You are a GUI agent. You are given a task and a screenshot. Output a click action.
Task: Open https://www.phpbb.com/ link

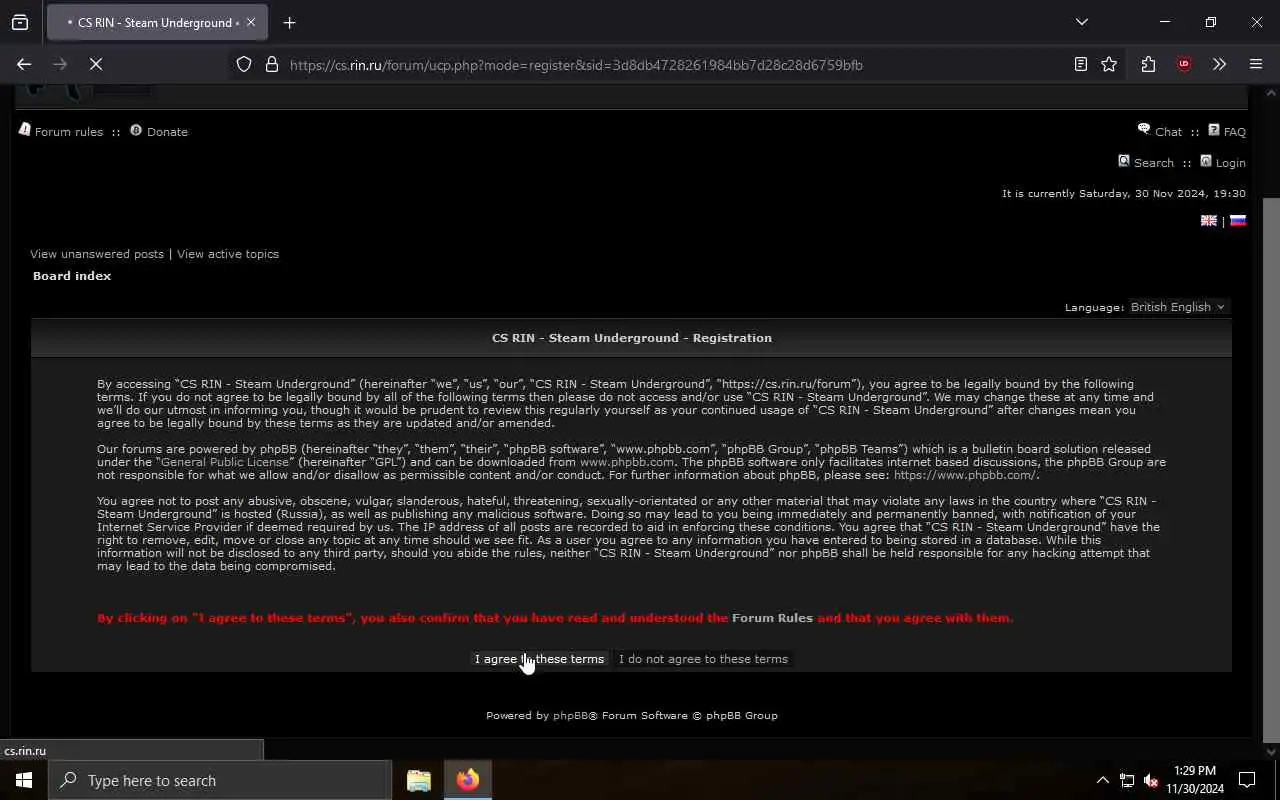click(965, 475)
